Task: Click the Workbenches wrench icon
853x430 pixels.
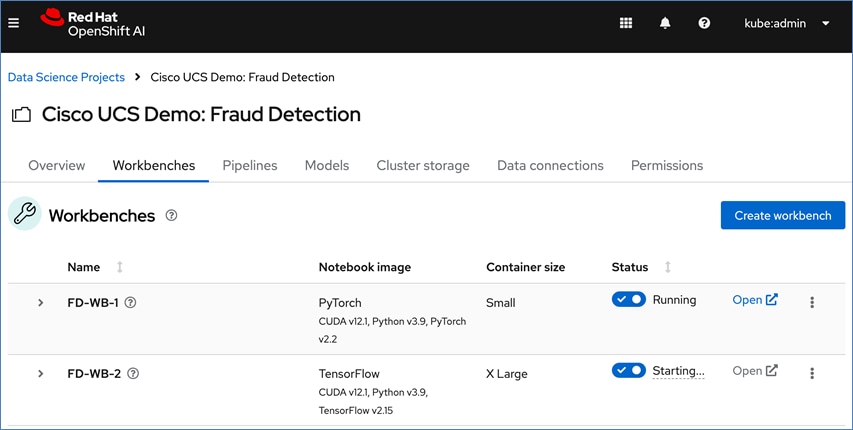Action: click(x=24, y=214)
